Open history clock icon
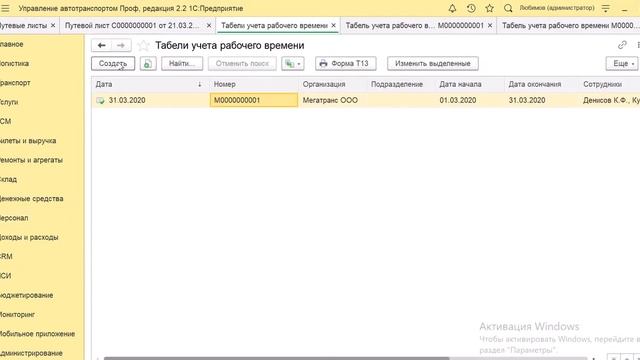 471,8
